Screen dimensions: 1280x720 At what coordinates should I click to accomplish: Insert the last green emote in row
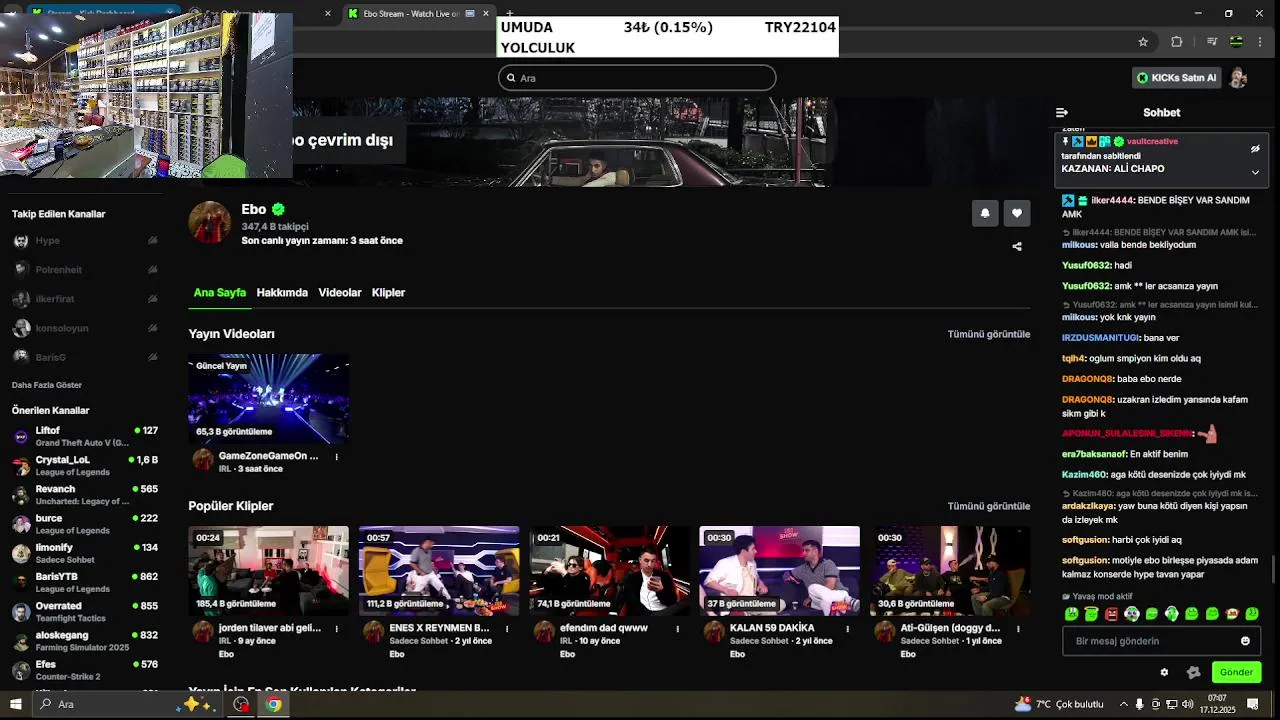(1252, 614)
